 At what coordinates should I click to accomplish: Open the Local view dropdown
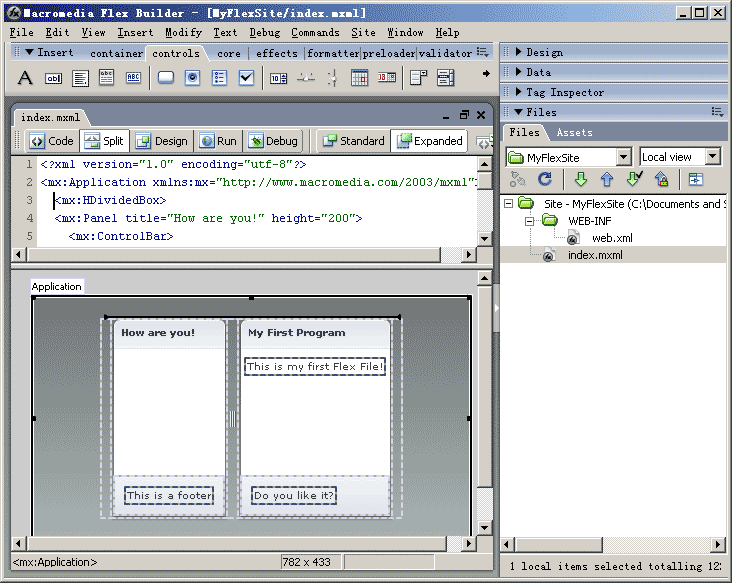click(712, 157)
